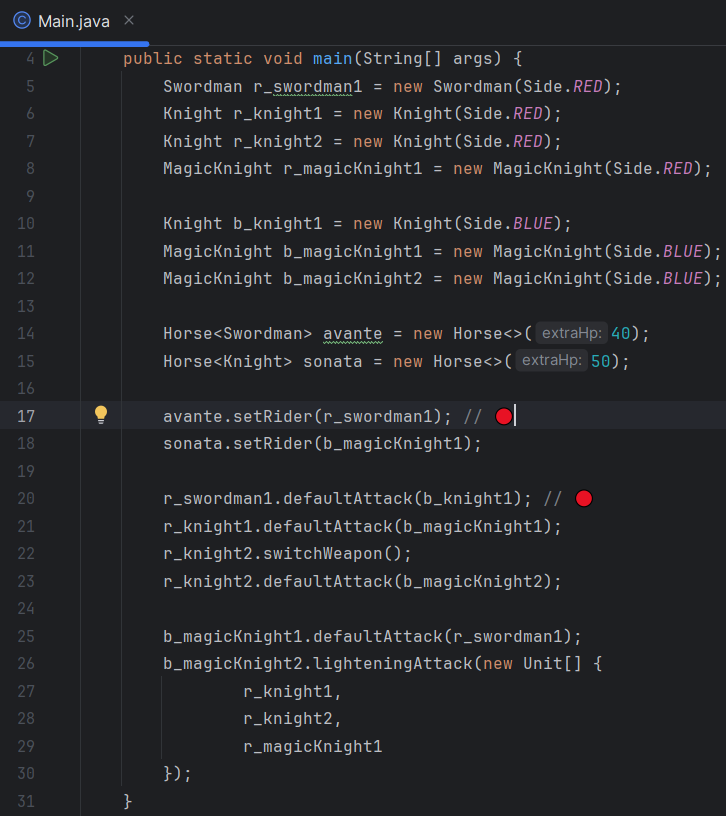Click r_knight1 array element on line 27
Screen dimensions: 726x816
(288, 692)
